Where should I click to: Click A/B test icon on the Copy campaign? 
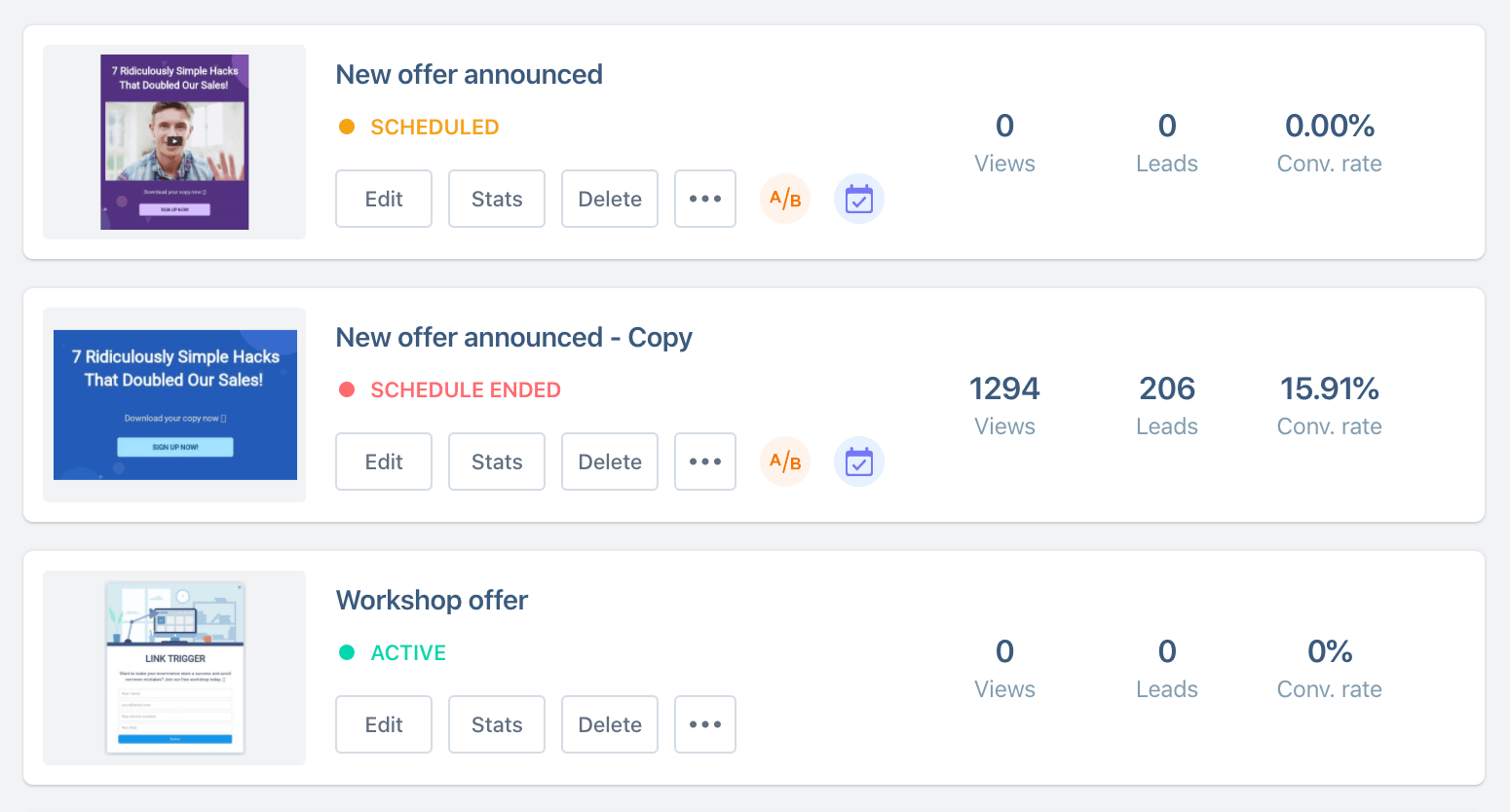pos(785,461)
